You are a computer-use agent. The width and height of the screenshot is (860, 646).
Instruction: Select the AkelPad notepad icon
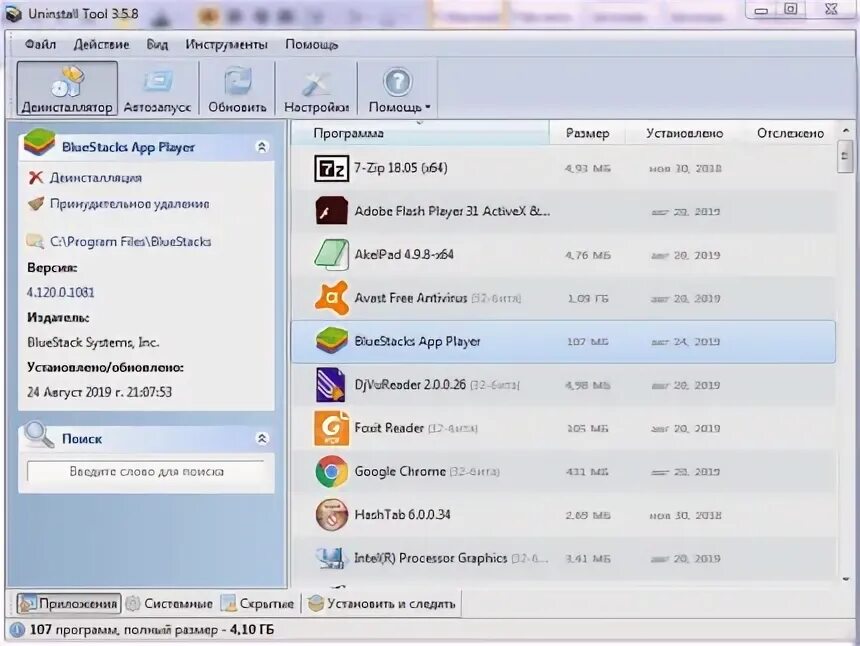331,254
